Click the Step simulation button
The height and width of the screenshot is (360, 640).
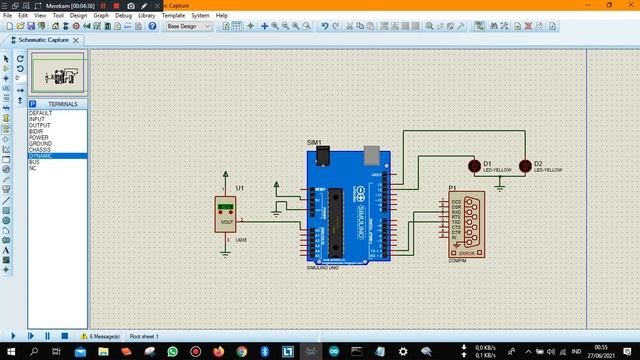pyautogui.click(x=31, y=336)
